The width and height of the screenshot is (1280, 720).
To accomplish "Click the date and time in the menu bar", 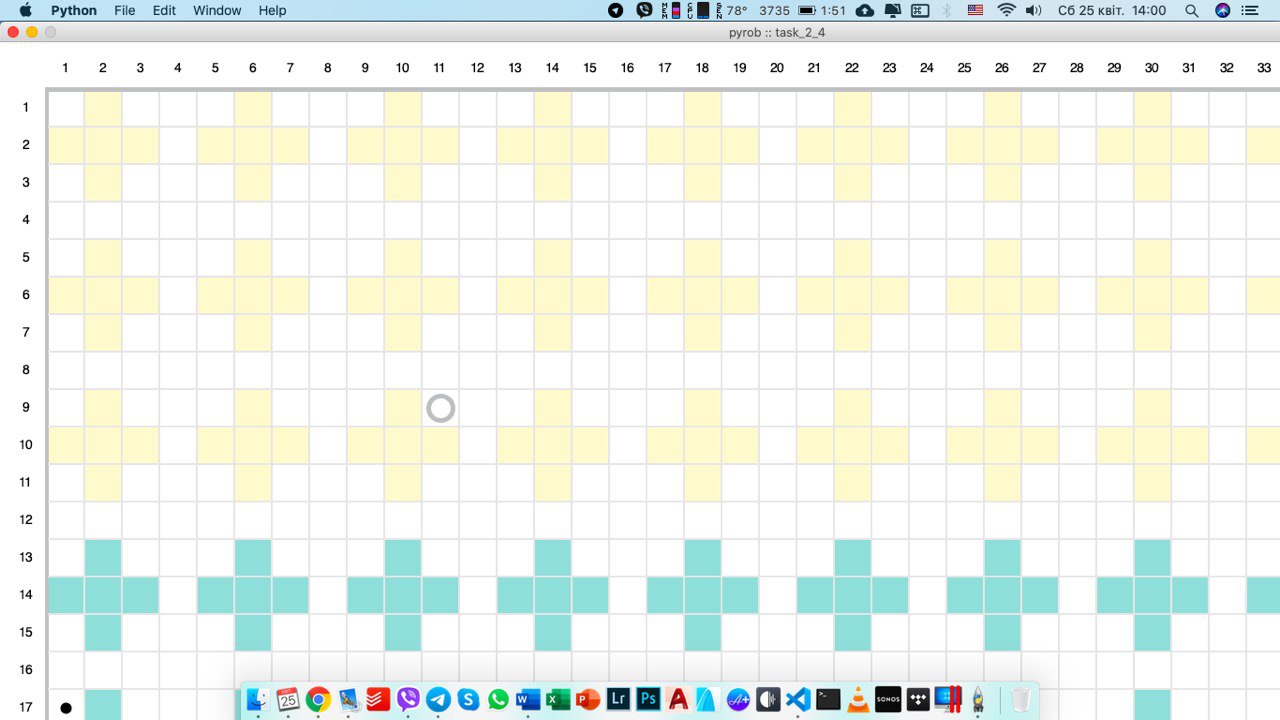I will point(1112,10).
